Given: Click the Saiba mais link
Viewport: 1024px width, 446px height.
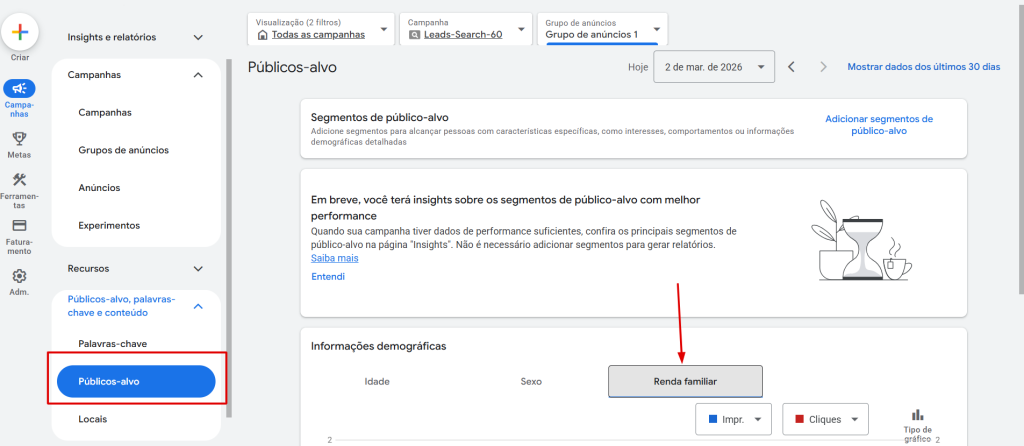Looking at the screenshot, I should point(334,258).
